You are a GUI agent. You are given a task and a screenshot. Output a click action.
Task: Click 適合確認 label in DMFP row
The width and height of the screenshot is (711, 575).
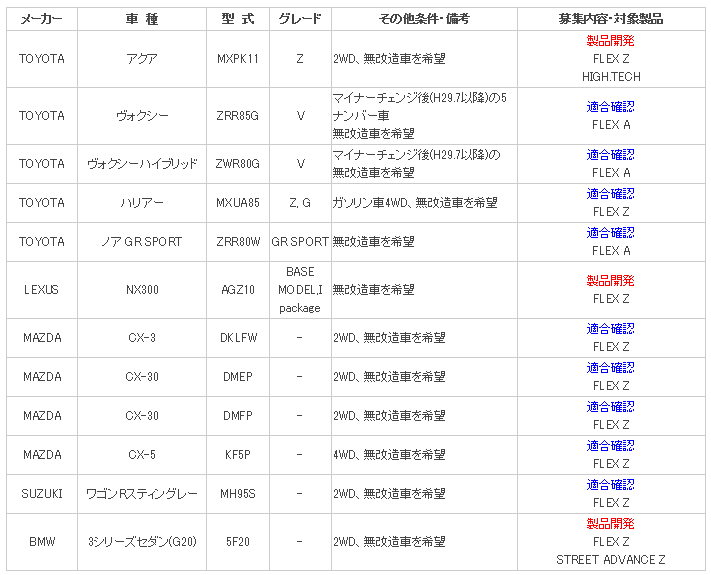[611, 407]
